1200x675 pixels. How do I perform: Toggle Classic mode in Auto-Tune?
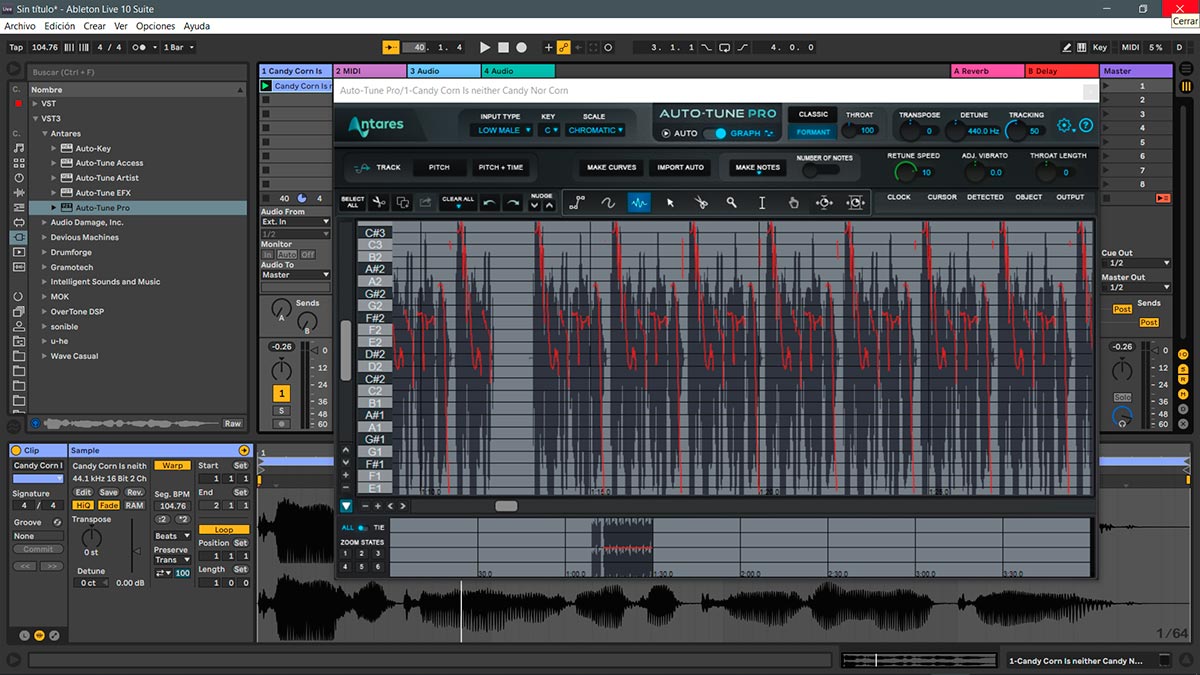point(813,115)
